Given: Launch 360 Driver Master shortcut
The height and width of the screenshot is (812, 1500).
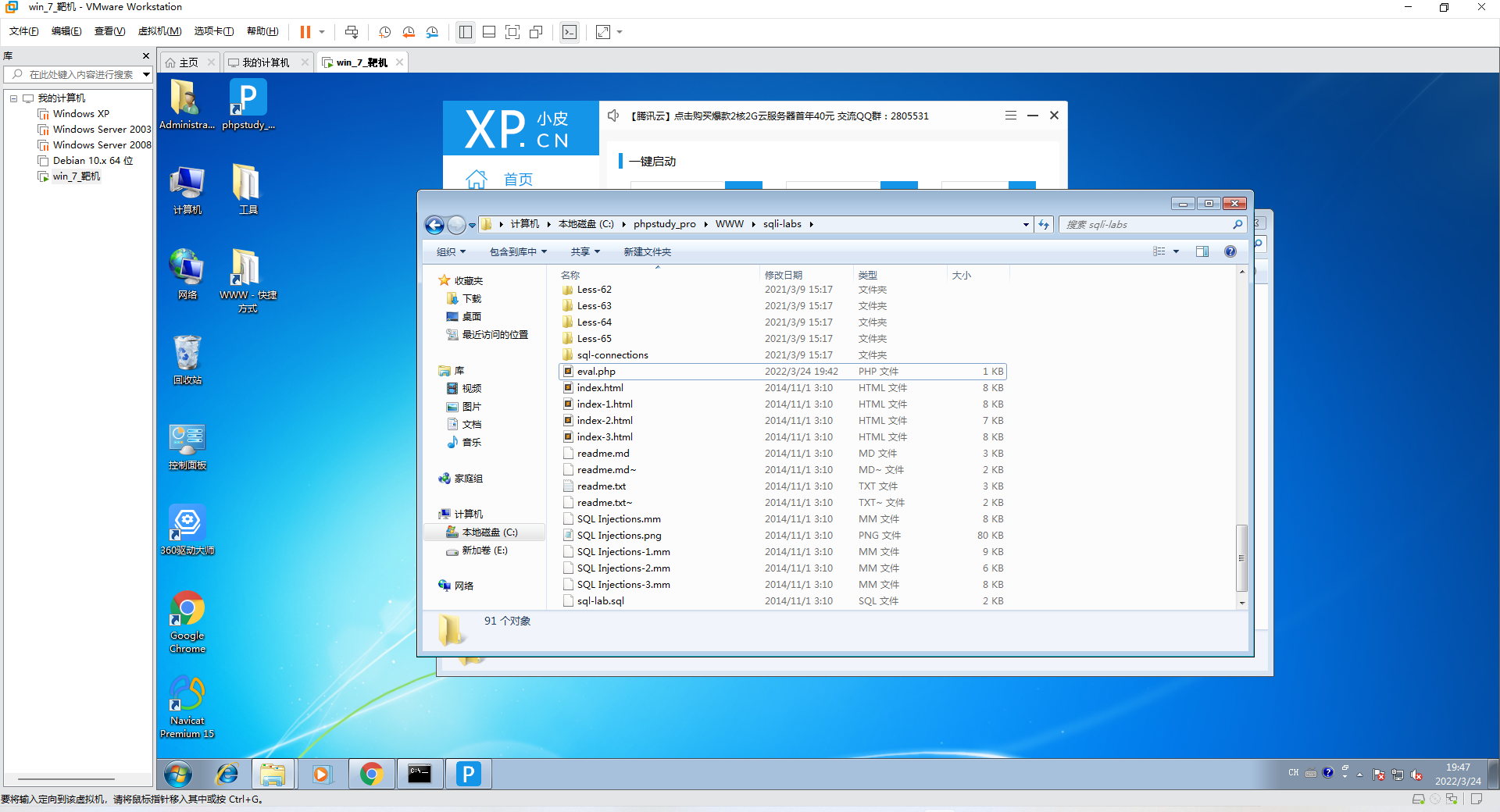Looking at the screenshot, I should click(187, 530).
